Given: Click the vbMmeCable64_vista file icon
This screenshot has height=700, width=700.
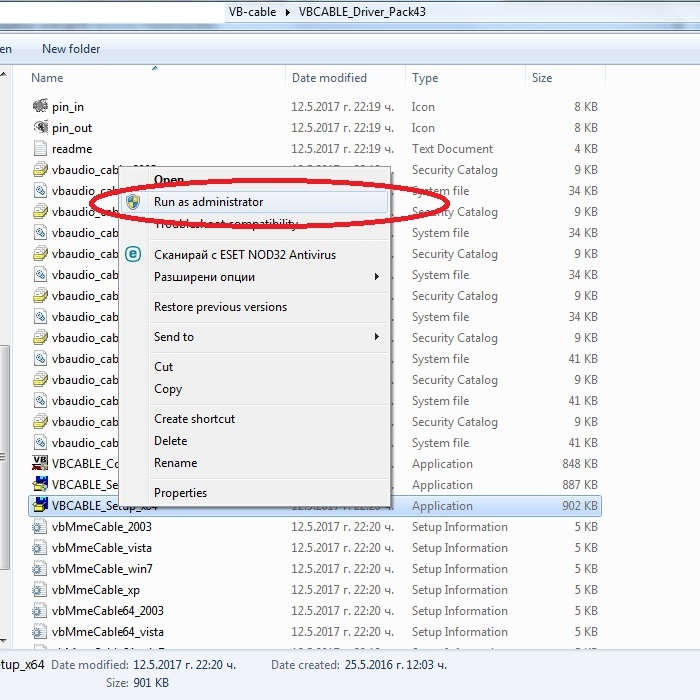Looking at the screenshot, I should (39, 631).
